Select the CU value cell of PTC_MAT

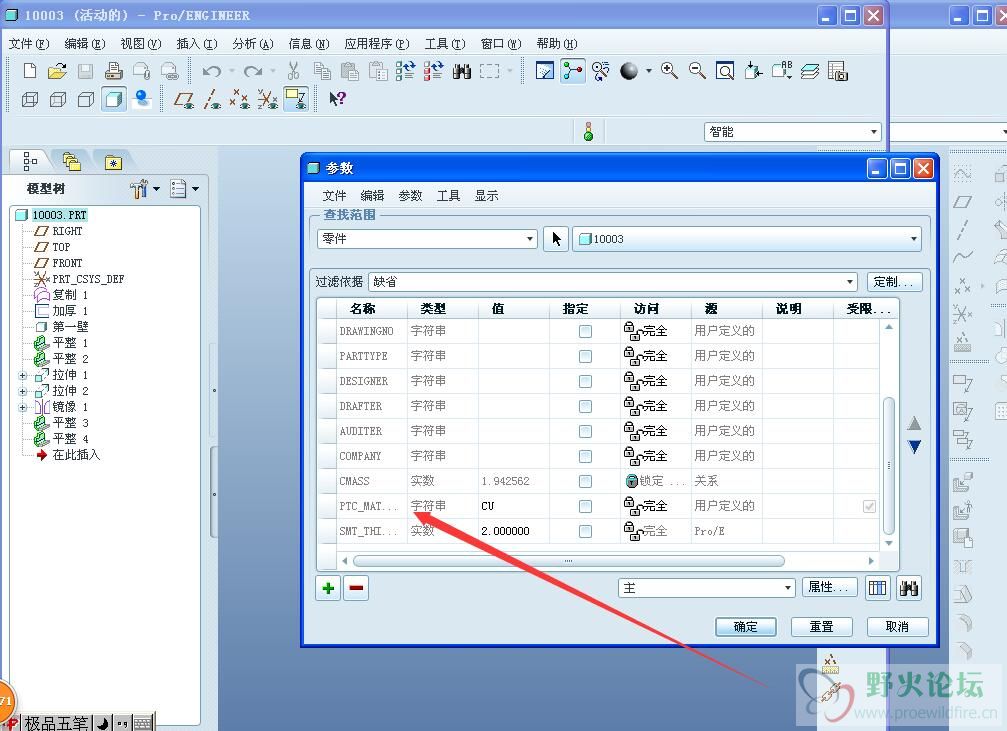point(514,506)
